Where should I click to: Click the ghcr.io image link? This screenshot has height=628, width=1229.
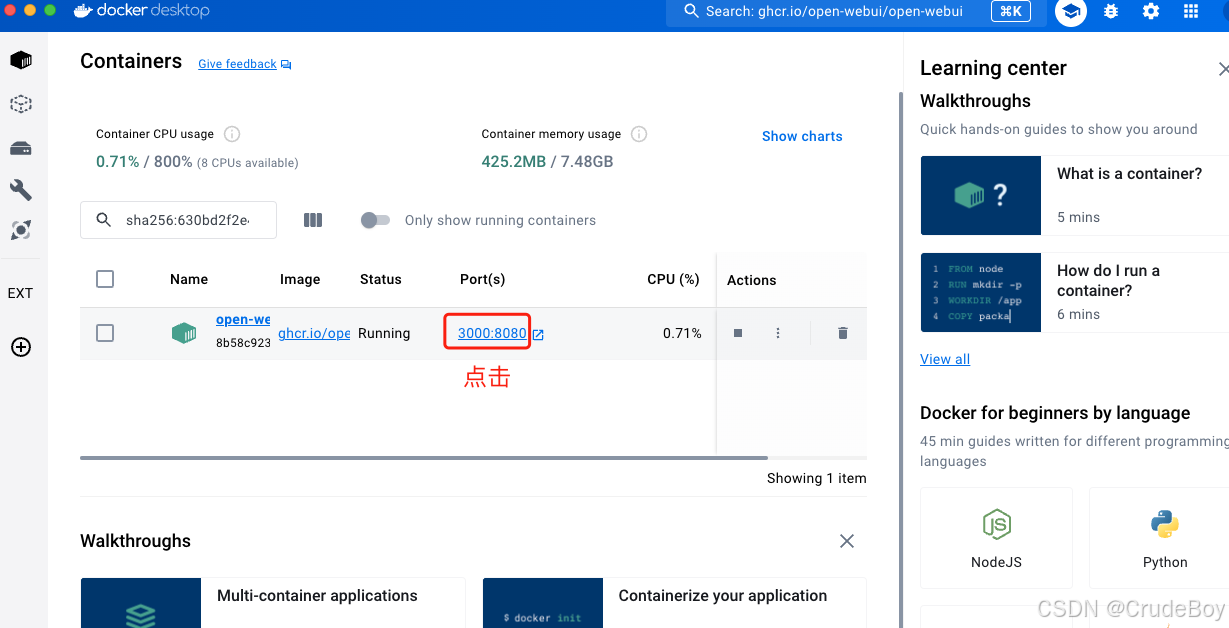tap(314, 333)
